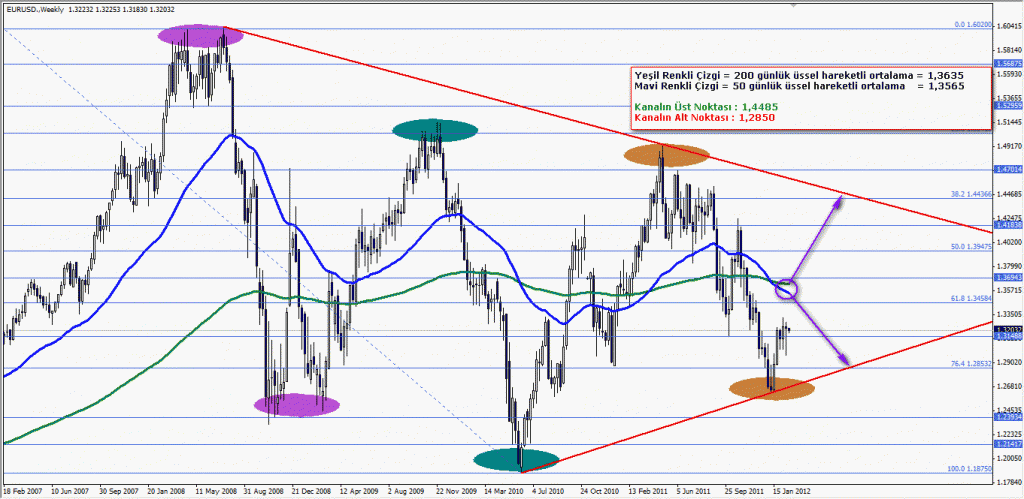1024x499 pixels.
Task: Click the date label 5 Jun 2011
Action: coord(694,489)
